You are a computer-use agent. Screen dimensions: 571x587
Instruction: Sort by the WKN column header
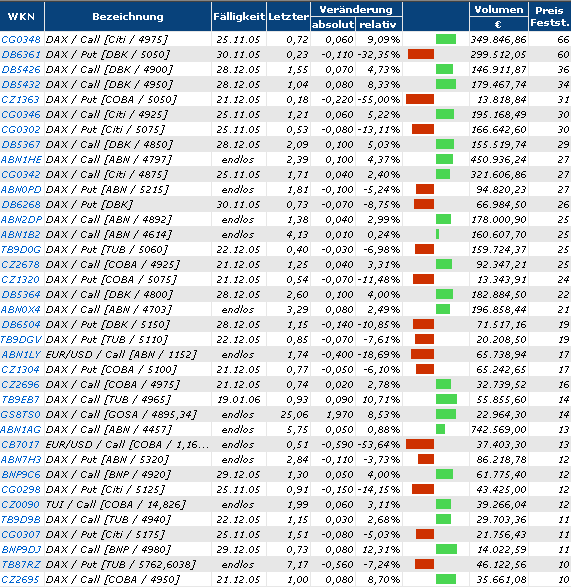21,16
